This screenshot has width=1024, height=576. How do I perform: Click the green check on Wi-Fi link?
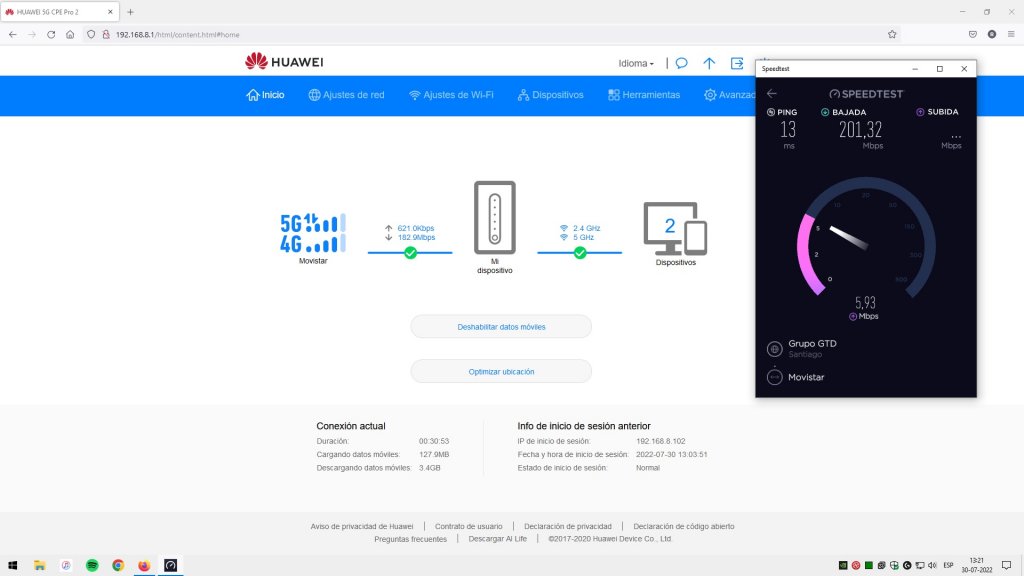580,253
